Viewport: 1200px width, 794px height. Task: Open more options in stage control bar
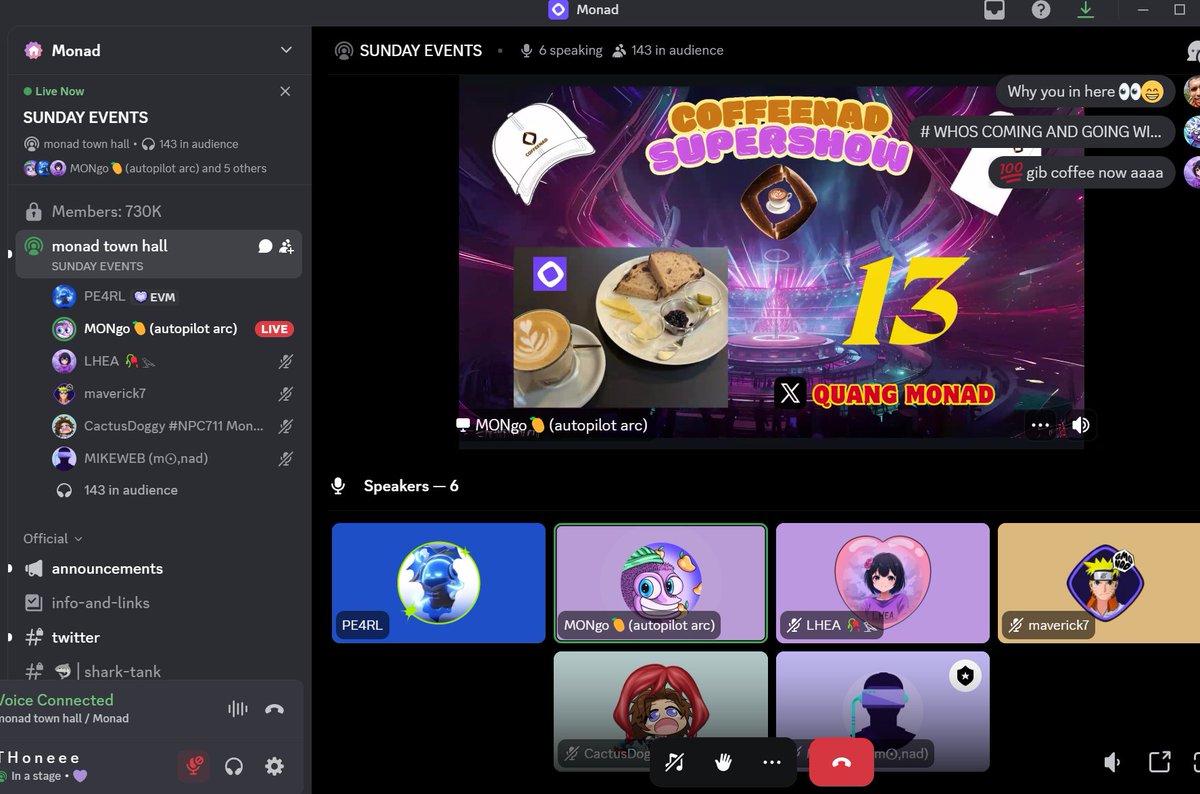[771, 762]
